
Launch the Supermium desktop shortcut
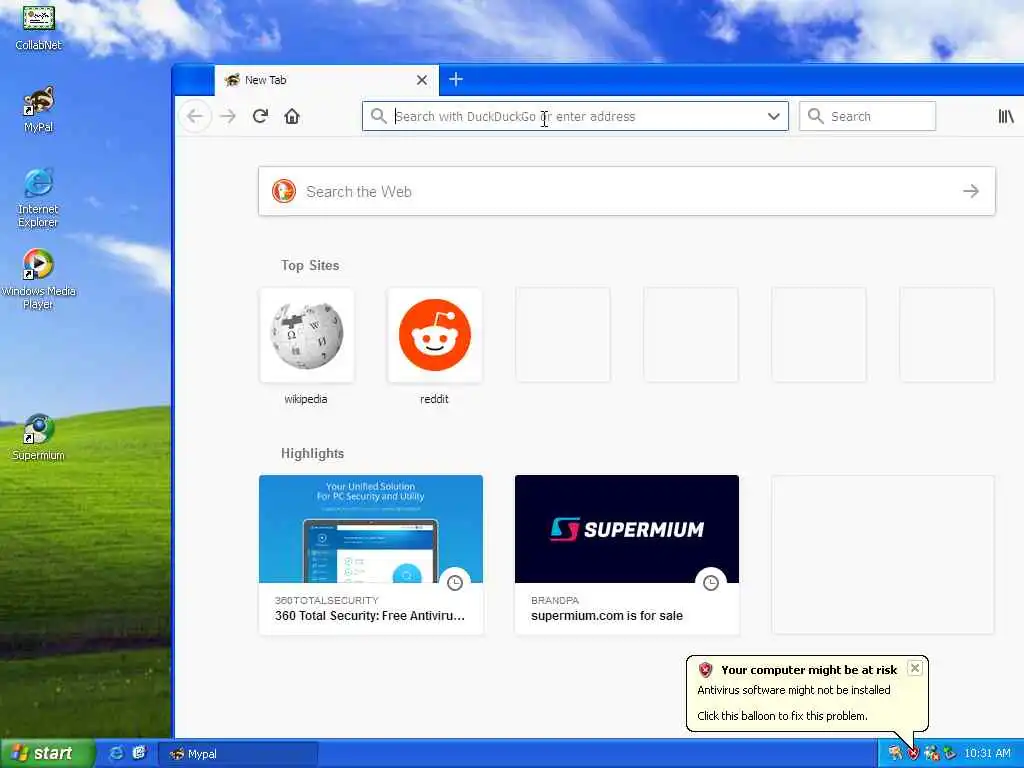tap(39, 438)
